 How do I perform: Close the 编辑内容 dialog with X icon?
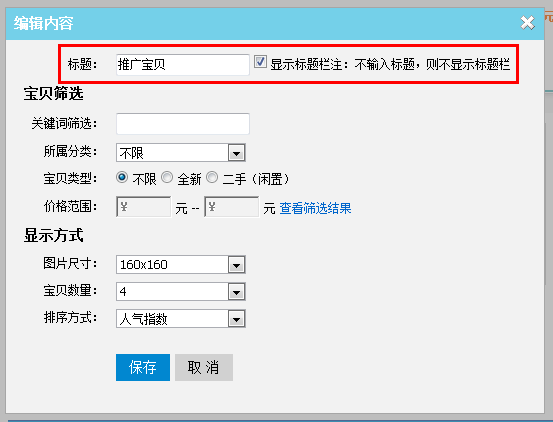pos(528,23)
